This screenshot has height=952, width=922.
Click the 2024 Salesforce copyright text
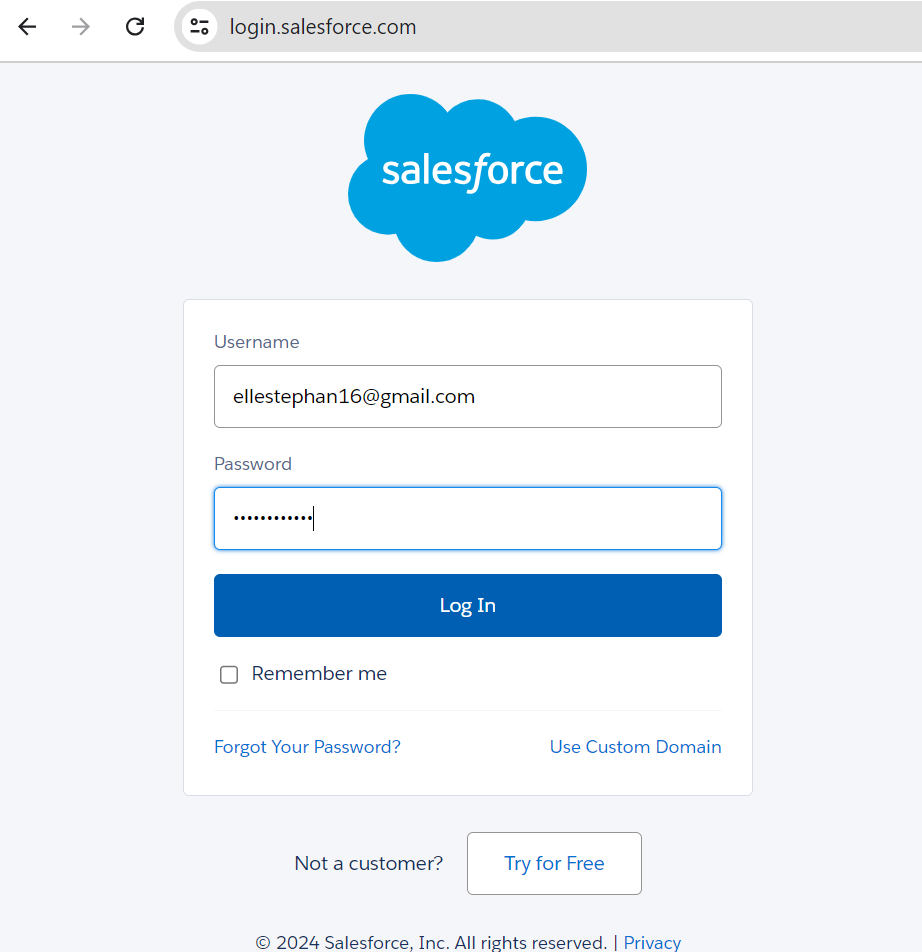[x=431, y=942]
